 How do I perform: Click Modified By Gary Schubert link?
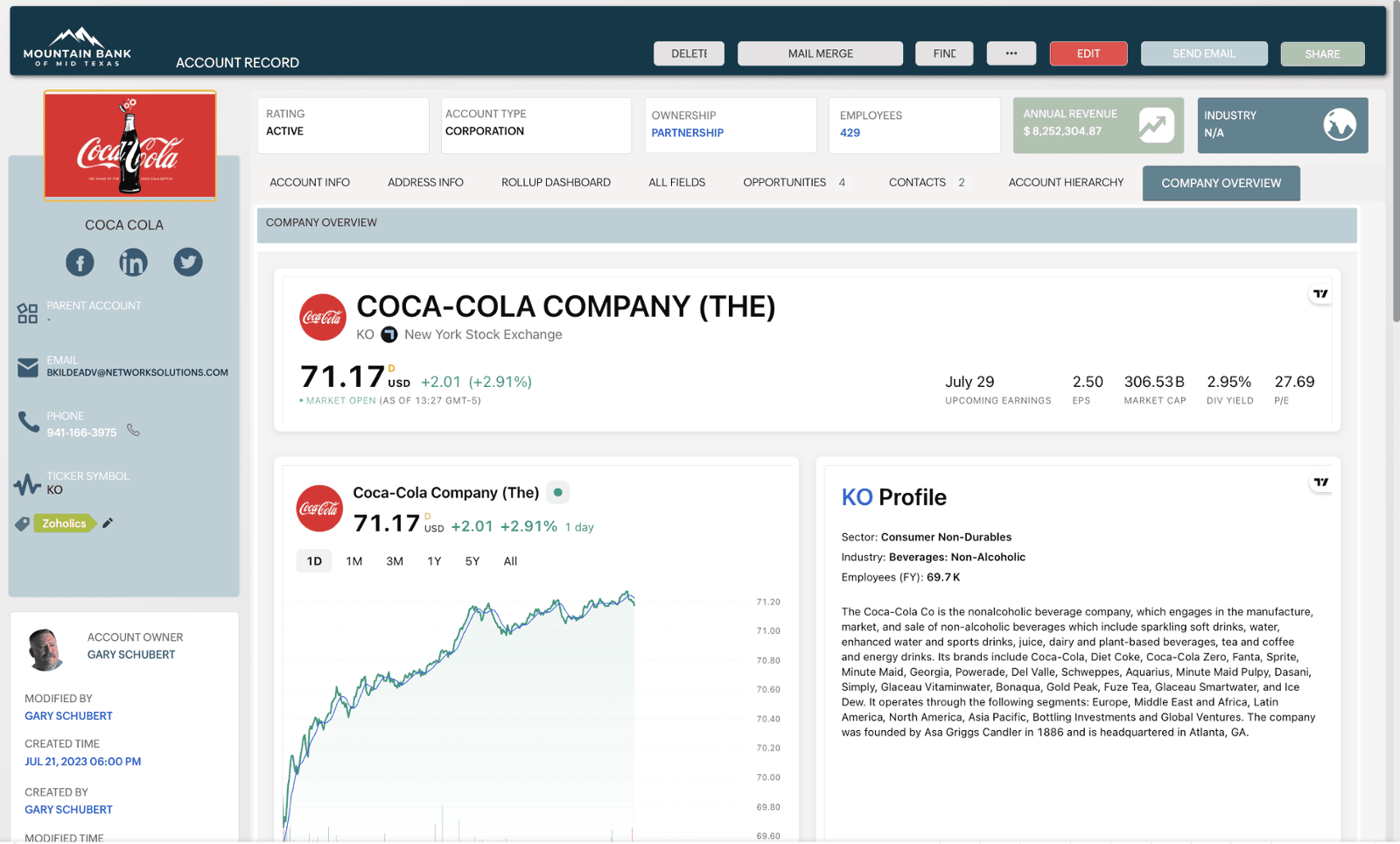68,716
